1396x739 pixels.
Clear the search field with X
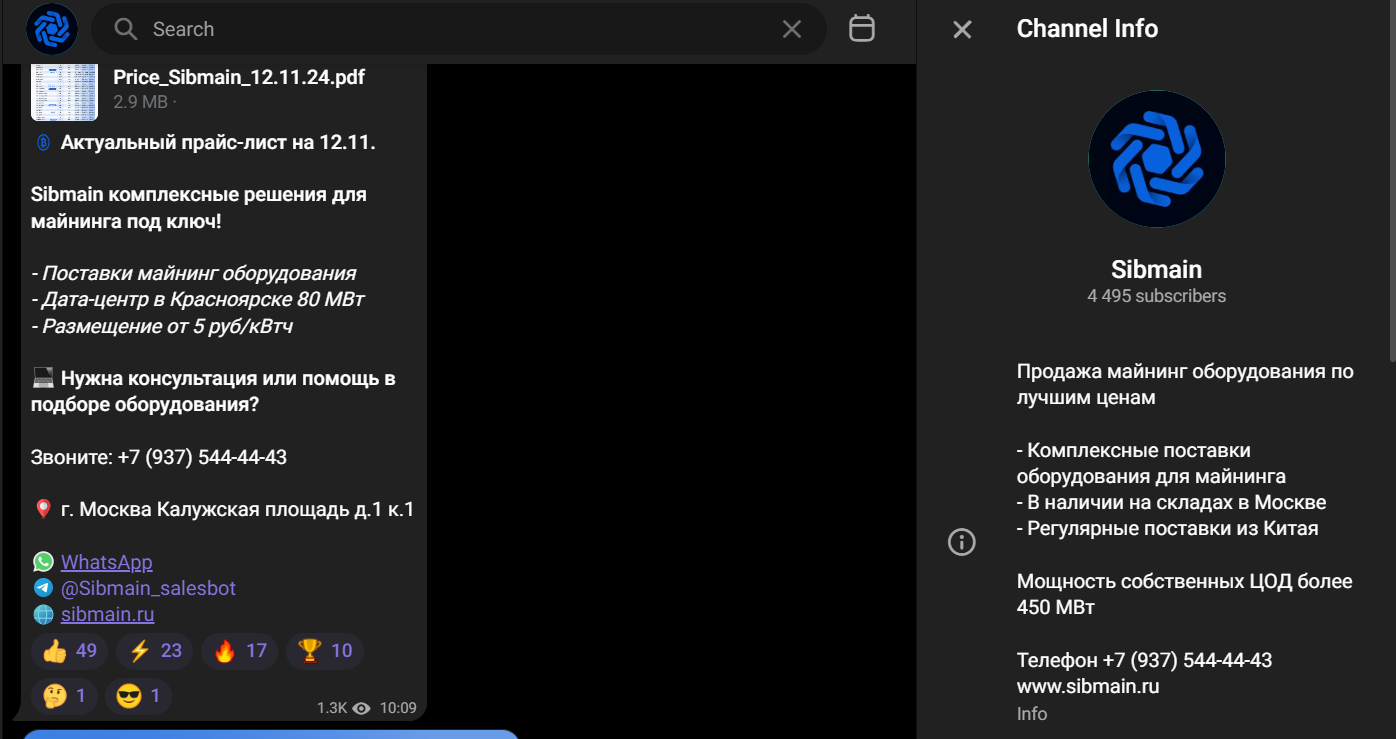(x=792, y=29)
